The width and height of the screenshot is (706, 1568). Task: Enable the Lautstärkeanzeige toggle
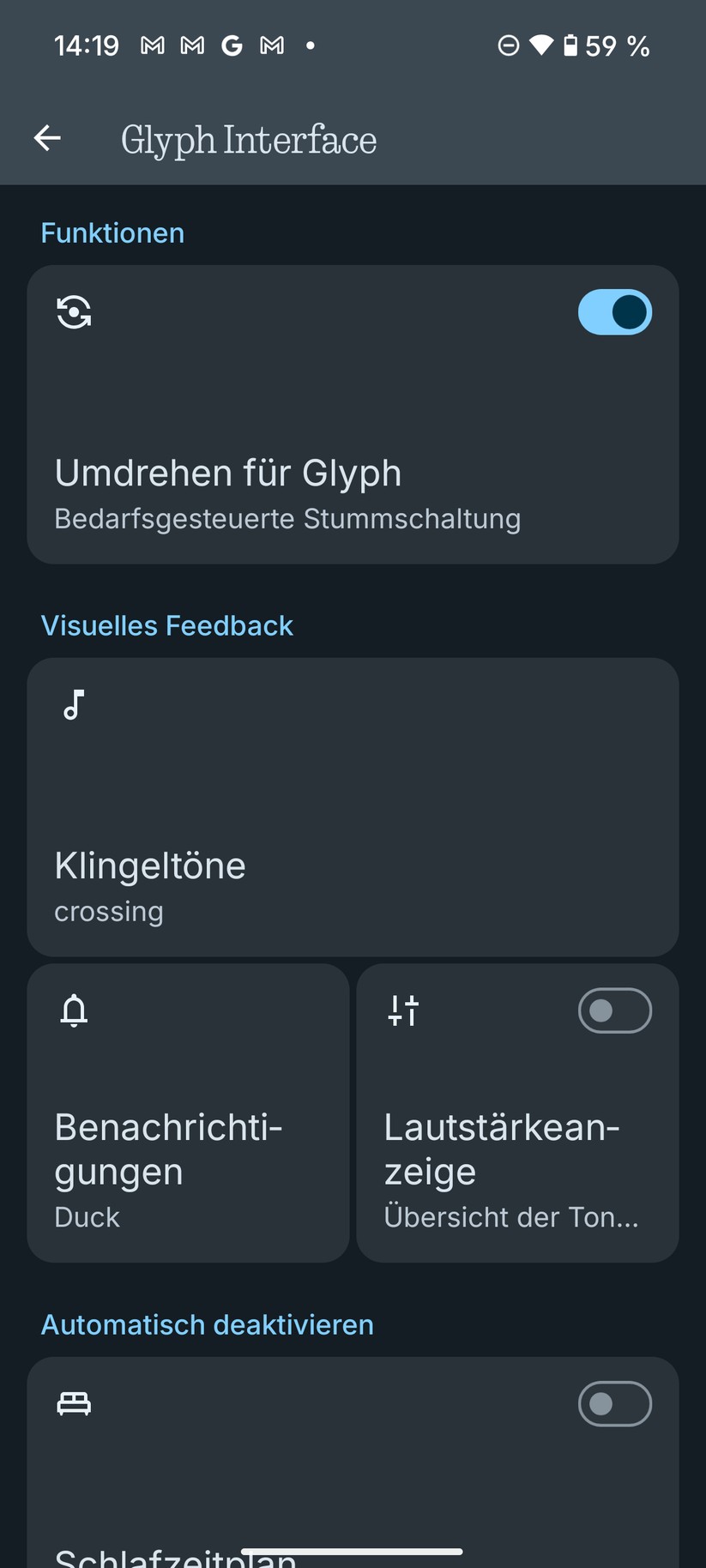pos(614,1010)
